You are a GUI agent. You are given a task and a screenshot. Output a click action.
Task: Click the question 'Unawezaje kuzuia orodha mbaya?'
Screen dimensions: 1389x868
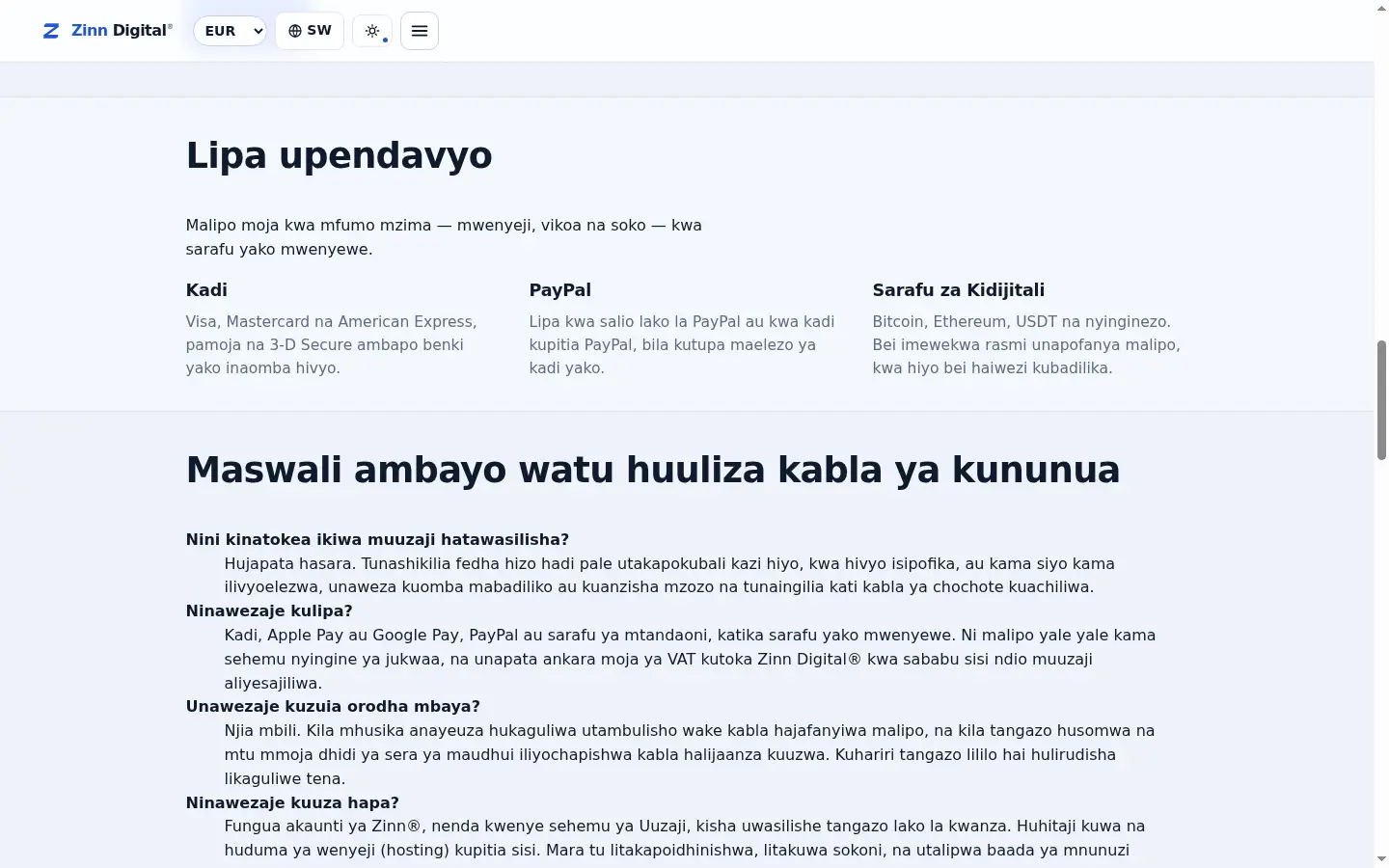tap(333, 706)
